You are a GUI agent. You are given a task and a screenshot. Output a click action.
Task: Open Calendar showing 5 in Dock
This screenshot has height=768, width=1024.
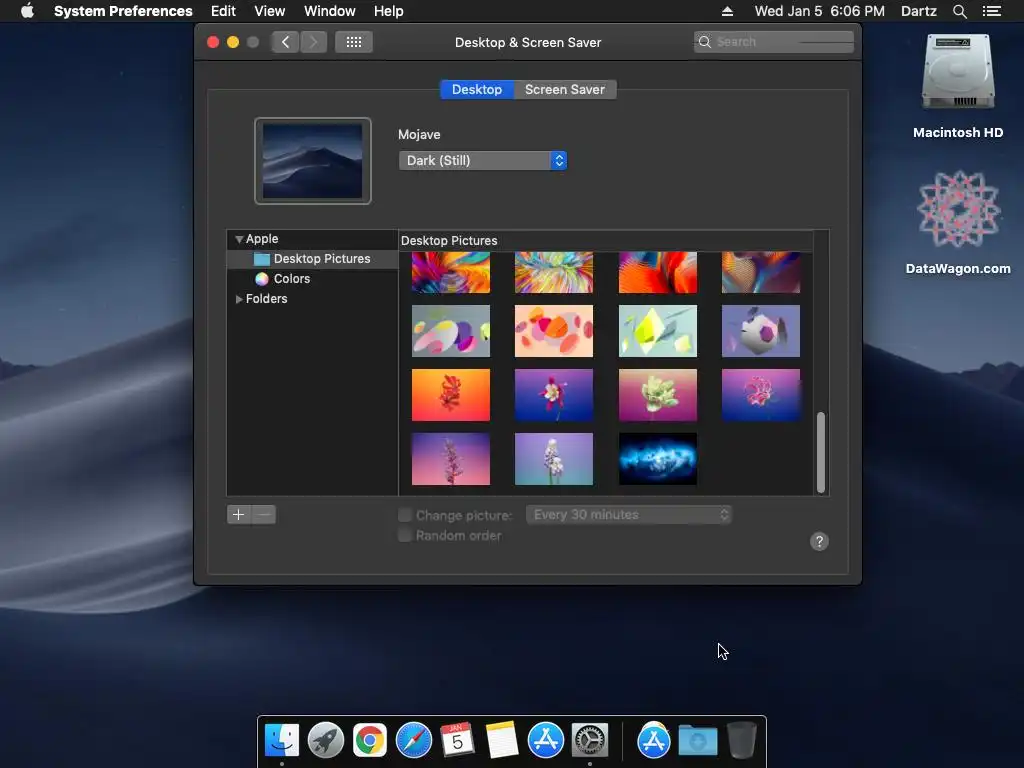coord(457,740)
